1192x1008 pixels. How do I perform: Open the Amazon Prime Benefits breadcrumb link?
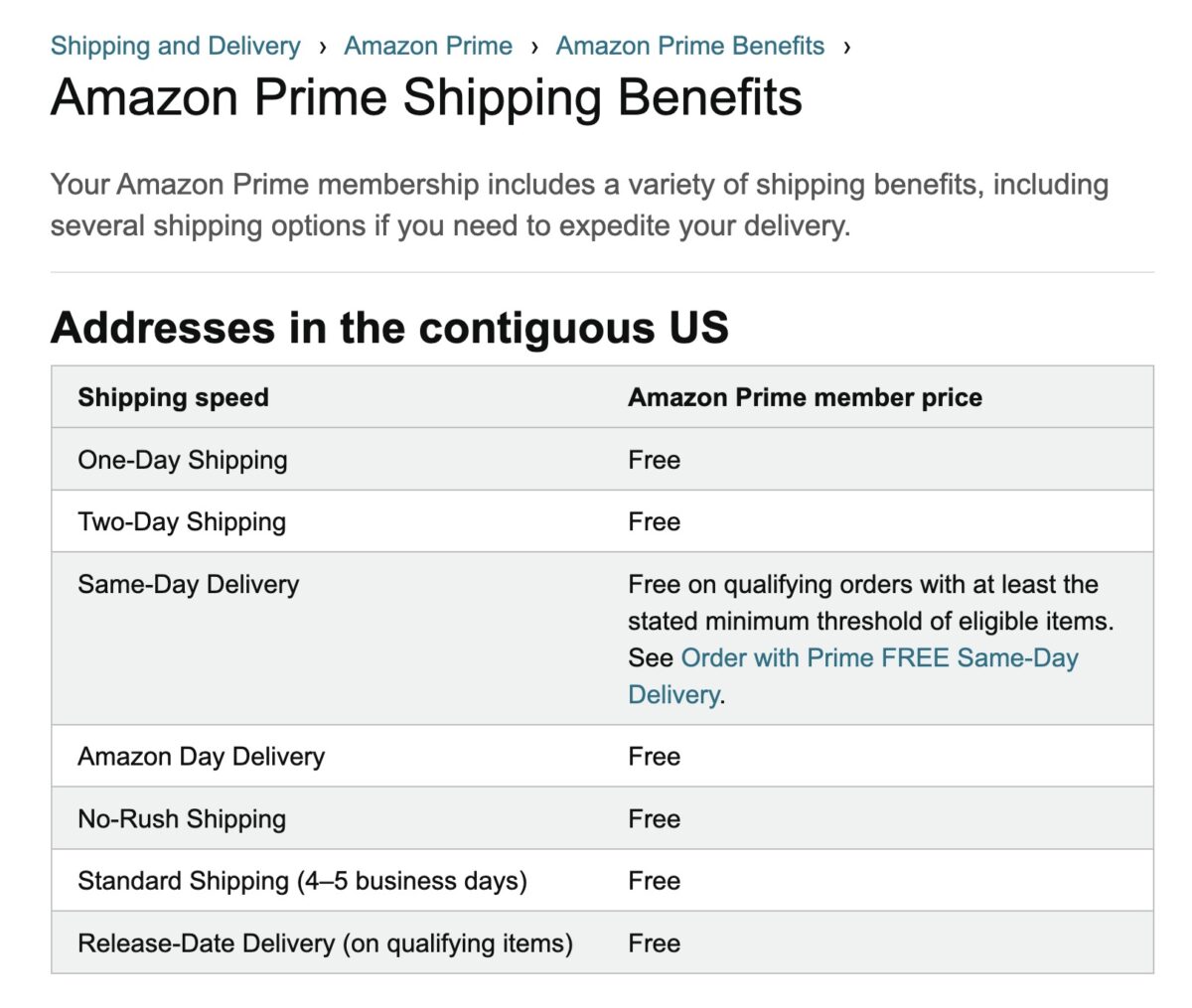pos(689,46)
